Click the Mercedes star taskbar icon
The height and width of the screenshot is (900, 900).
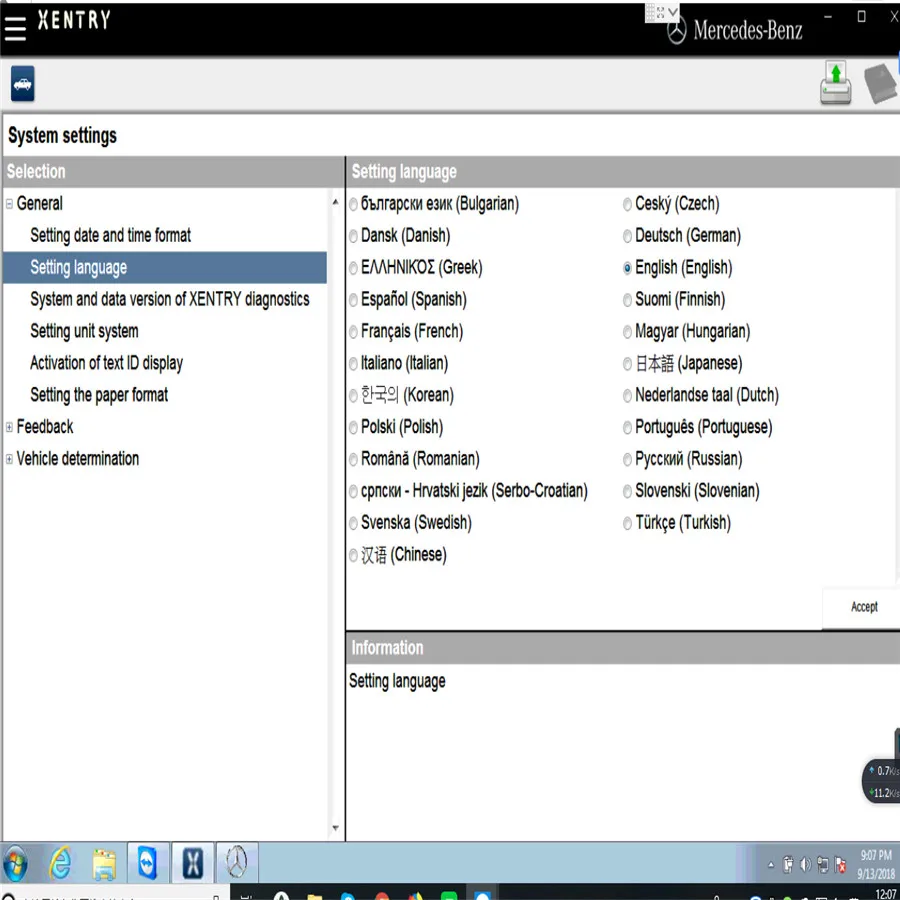tap(236, 863)
